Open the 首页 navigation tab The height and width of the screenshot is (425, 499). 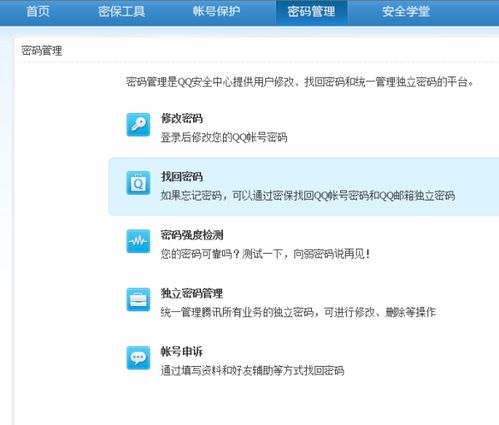tap(38, 12)
